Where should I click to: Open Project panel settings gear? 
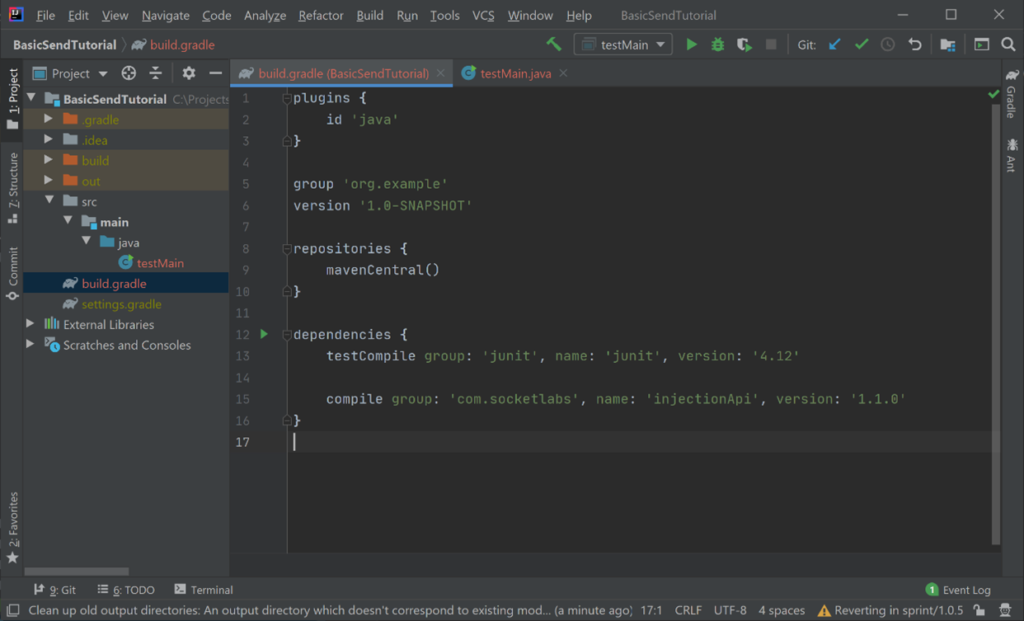coord(189,73)
